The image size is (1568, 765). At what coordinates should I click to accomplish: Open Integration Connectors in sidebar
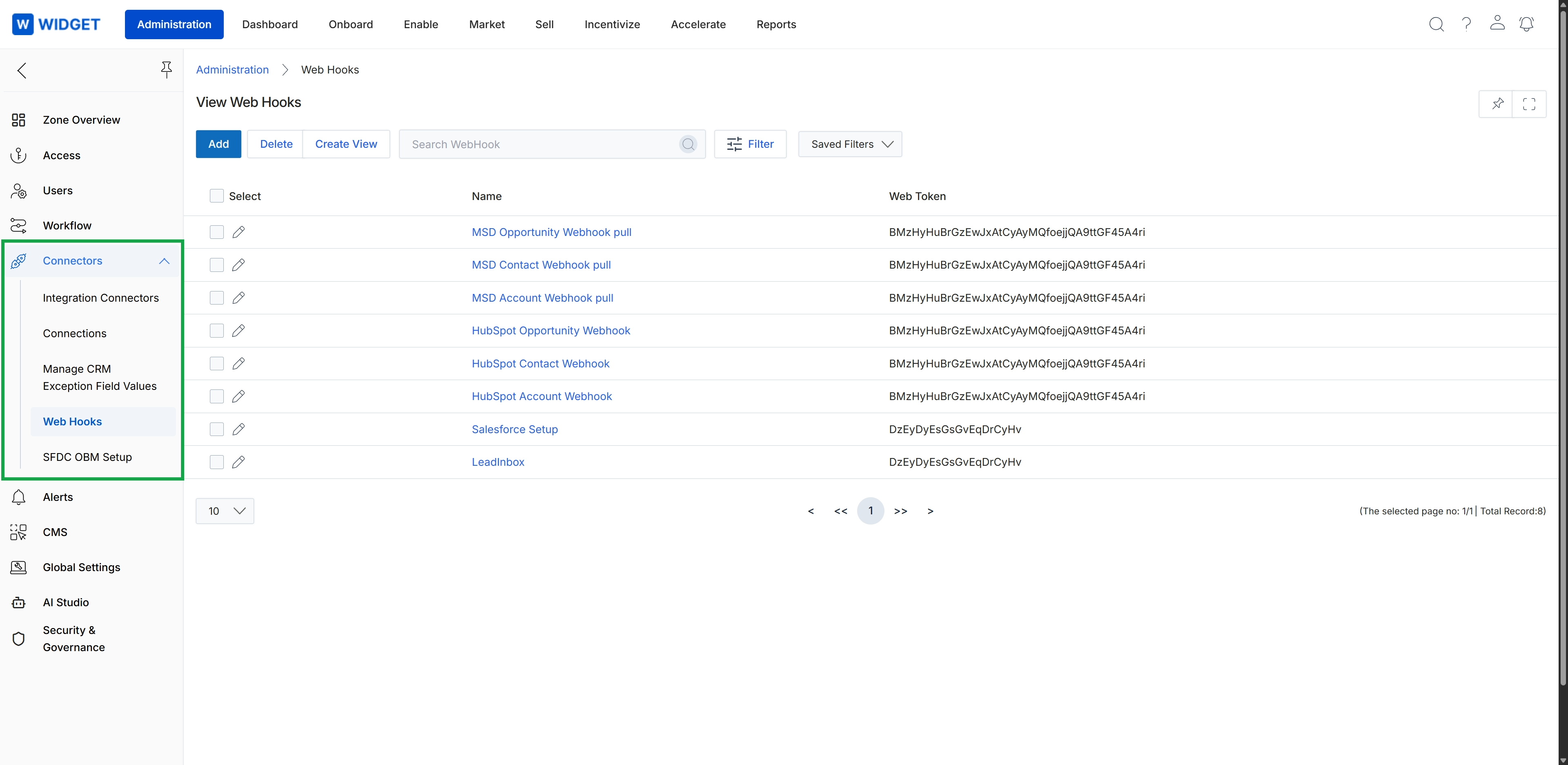100,298
